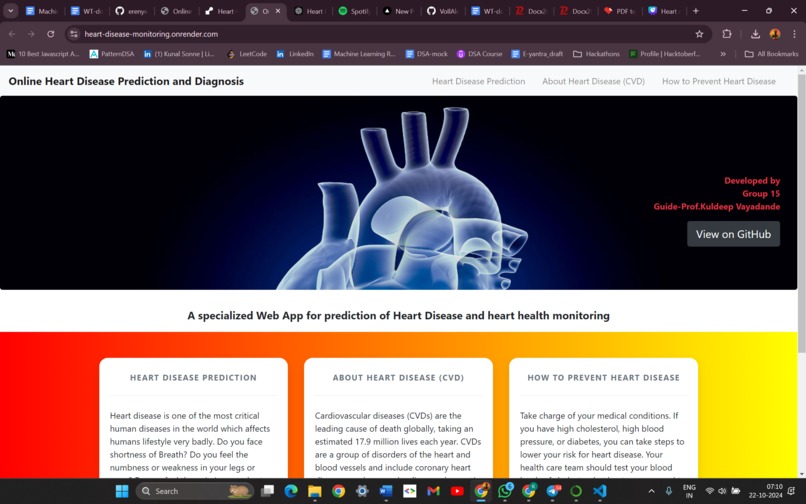Open the volume icon in system tray

[722, 491]
